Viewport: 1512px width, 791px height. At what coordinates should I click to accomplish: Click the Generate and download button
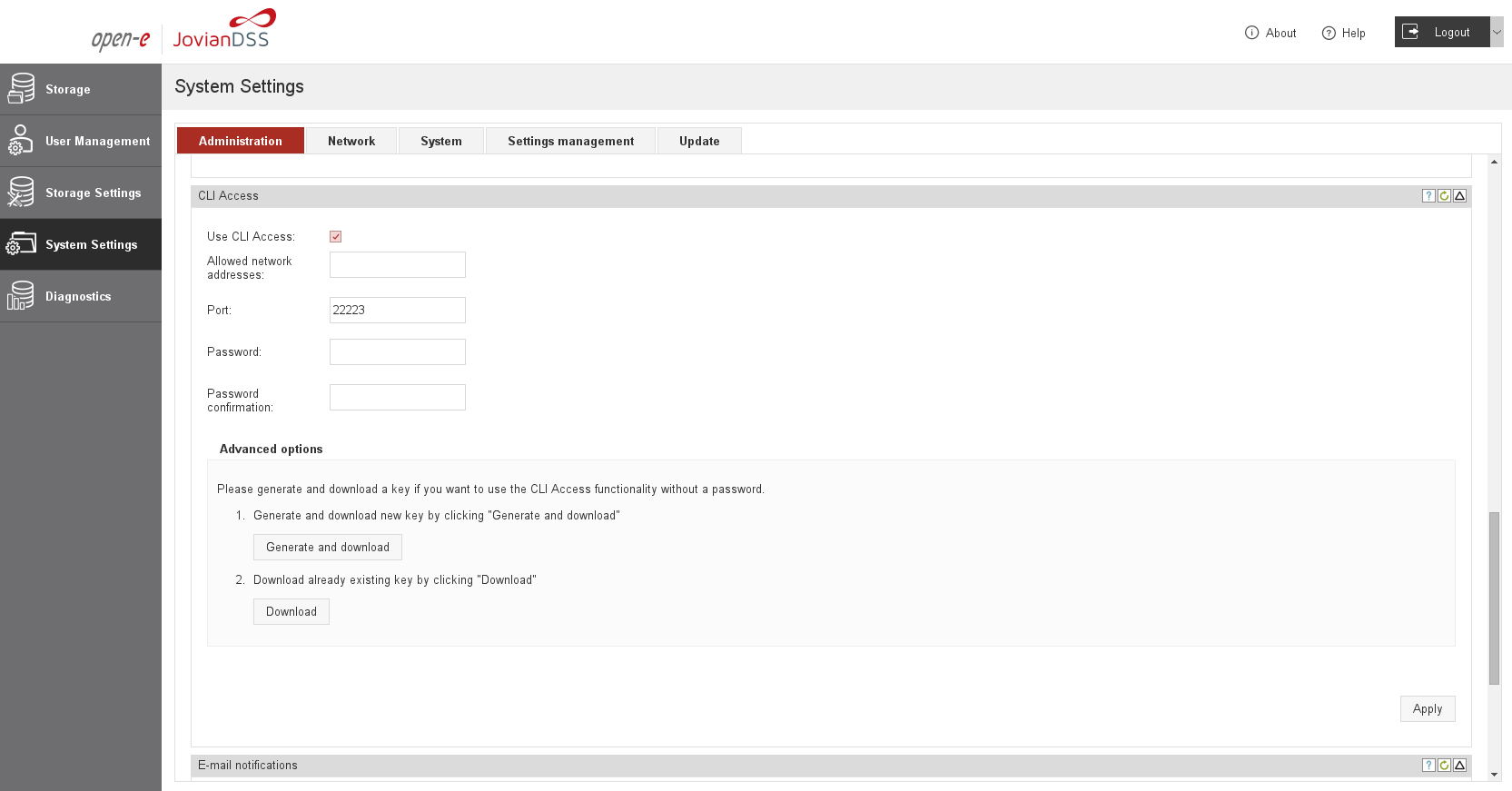327,548
